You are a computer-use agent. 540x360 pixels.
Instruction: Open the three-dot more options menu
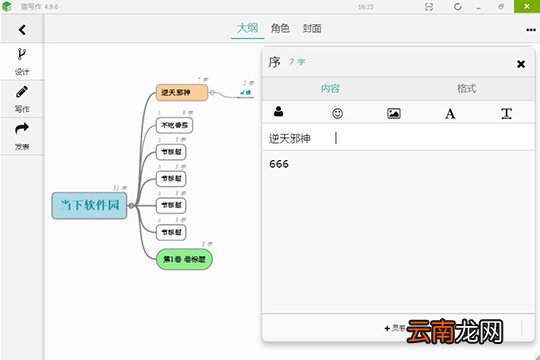pos(531,30)
